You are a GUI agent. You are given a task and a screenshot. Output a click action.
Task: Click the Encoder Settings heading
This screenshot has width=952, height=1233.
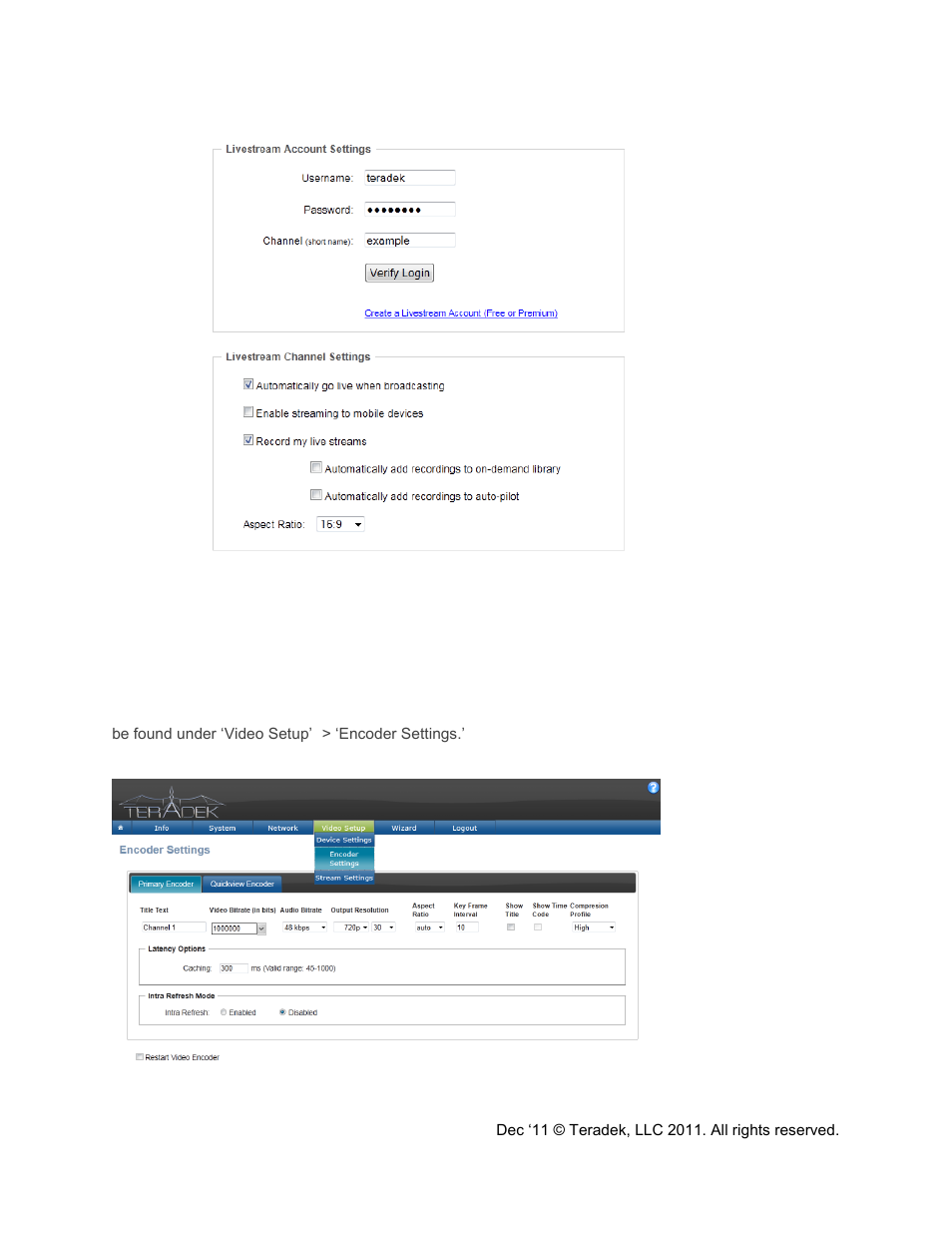[165, 851]
